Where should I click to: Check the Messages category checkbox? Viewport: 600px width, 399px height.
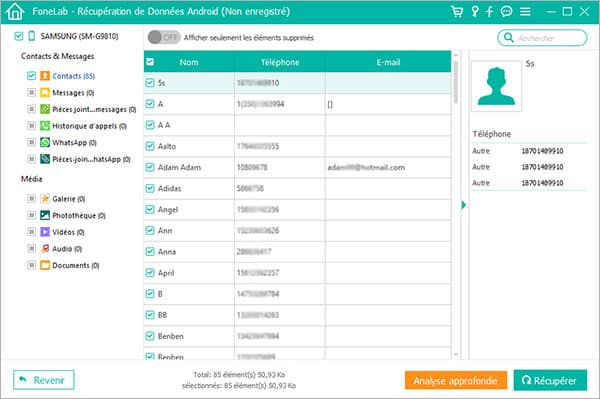pyautogui.click(x=31, y=93)
